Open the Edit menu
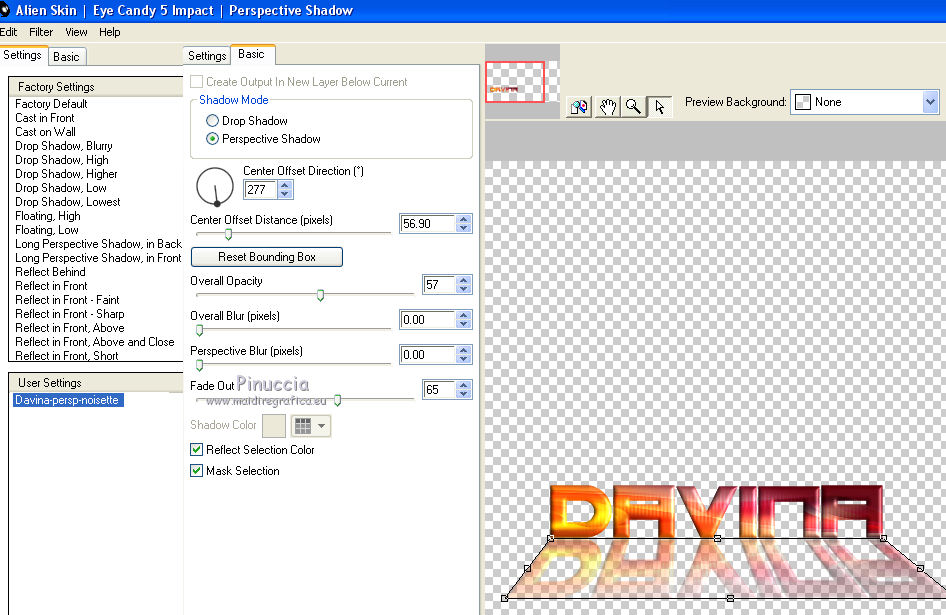Viewport: 946px width, 615px height. 8,32
